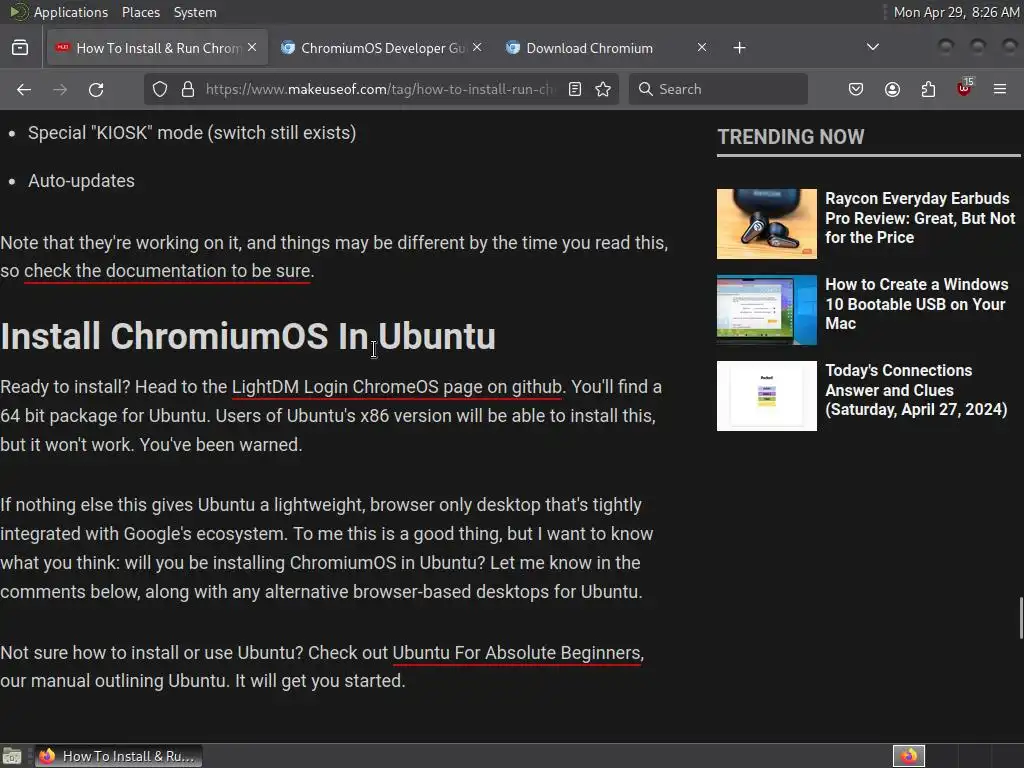Close the Download Chromium tab

point(702,48)
